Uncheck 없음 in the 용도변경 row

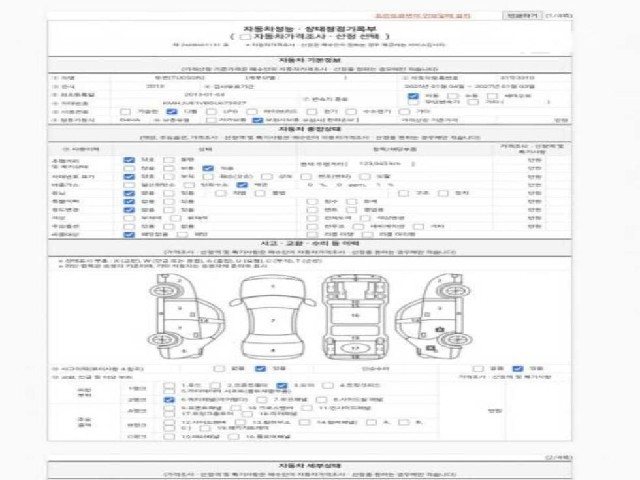[129, 210]
